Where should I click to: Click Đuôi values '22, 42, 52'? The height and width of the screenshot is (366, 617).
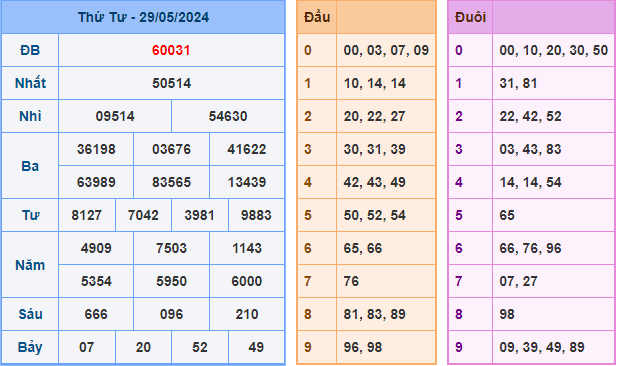(530, 116)
